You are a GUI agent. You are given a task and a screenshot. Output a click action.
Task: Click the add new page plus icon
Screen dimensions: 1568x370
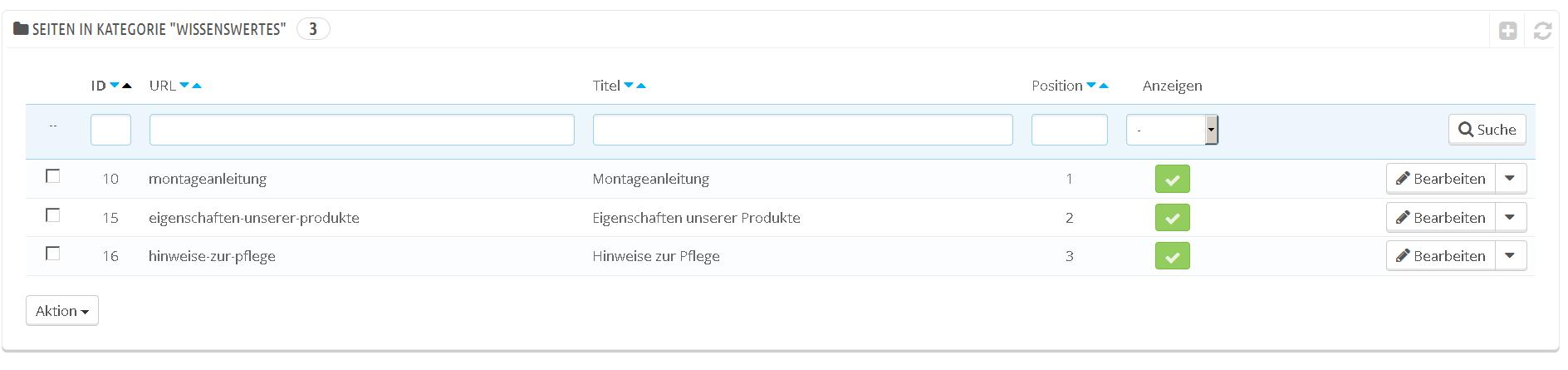pos(1507,31)
